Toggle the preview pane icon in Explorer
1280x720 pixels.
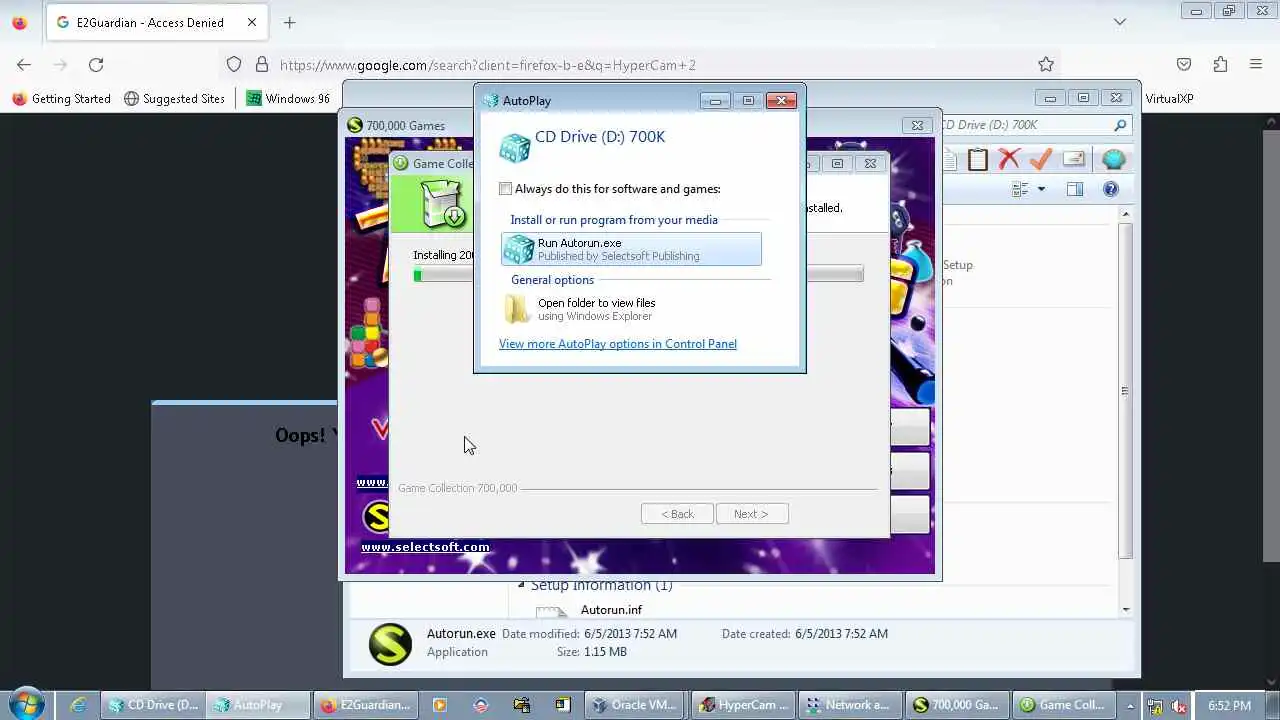click(1075, 189)
